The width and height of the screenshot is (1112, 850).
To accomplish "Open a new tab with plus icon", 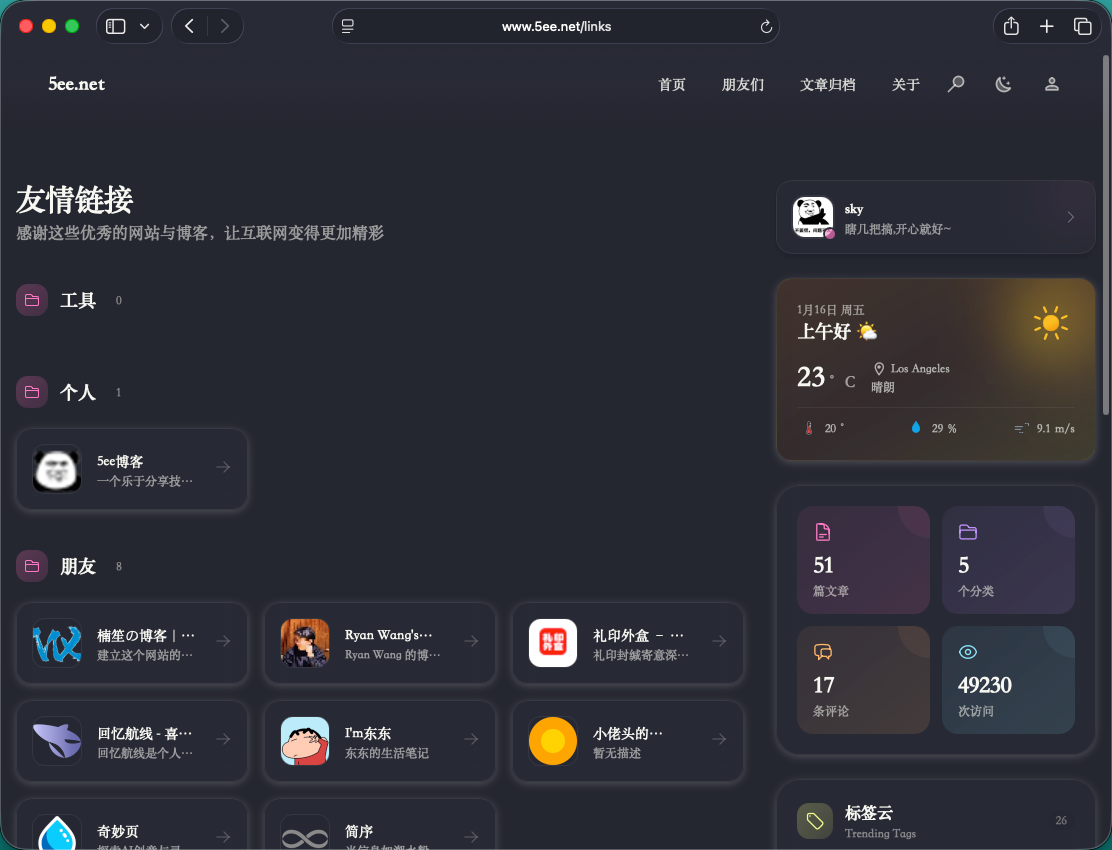I will pyautogui.click(x=1046, y=27).
